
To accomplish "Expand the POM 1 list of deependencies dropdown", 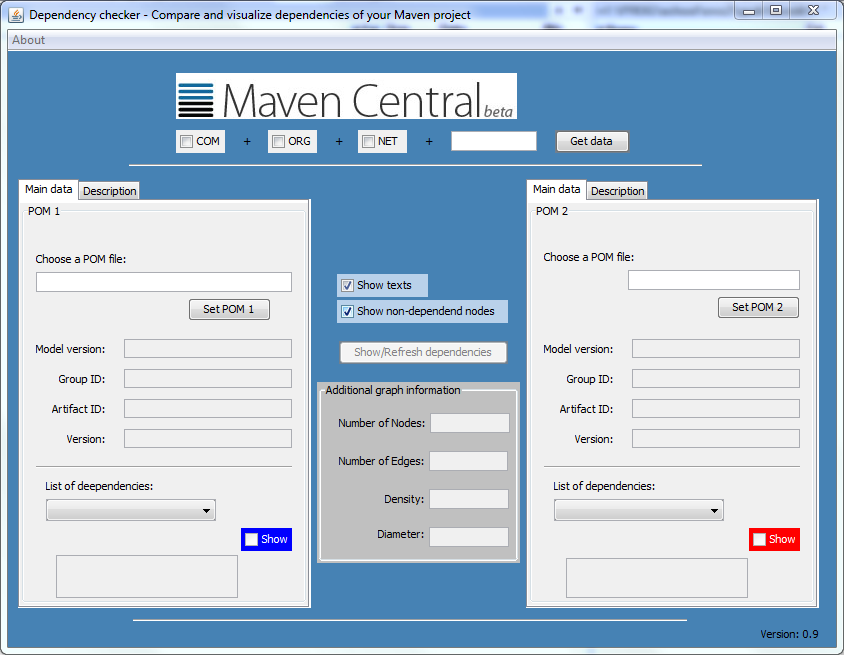I will pyautogui.click(x=131, y=510).
